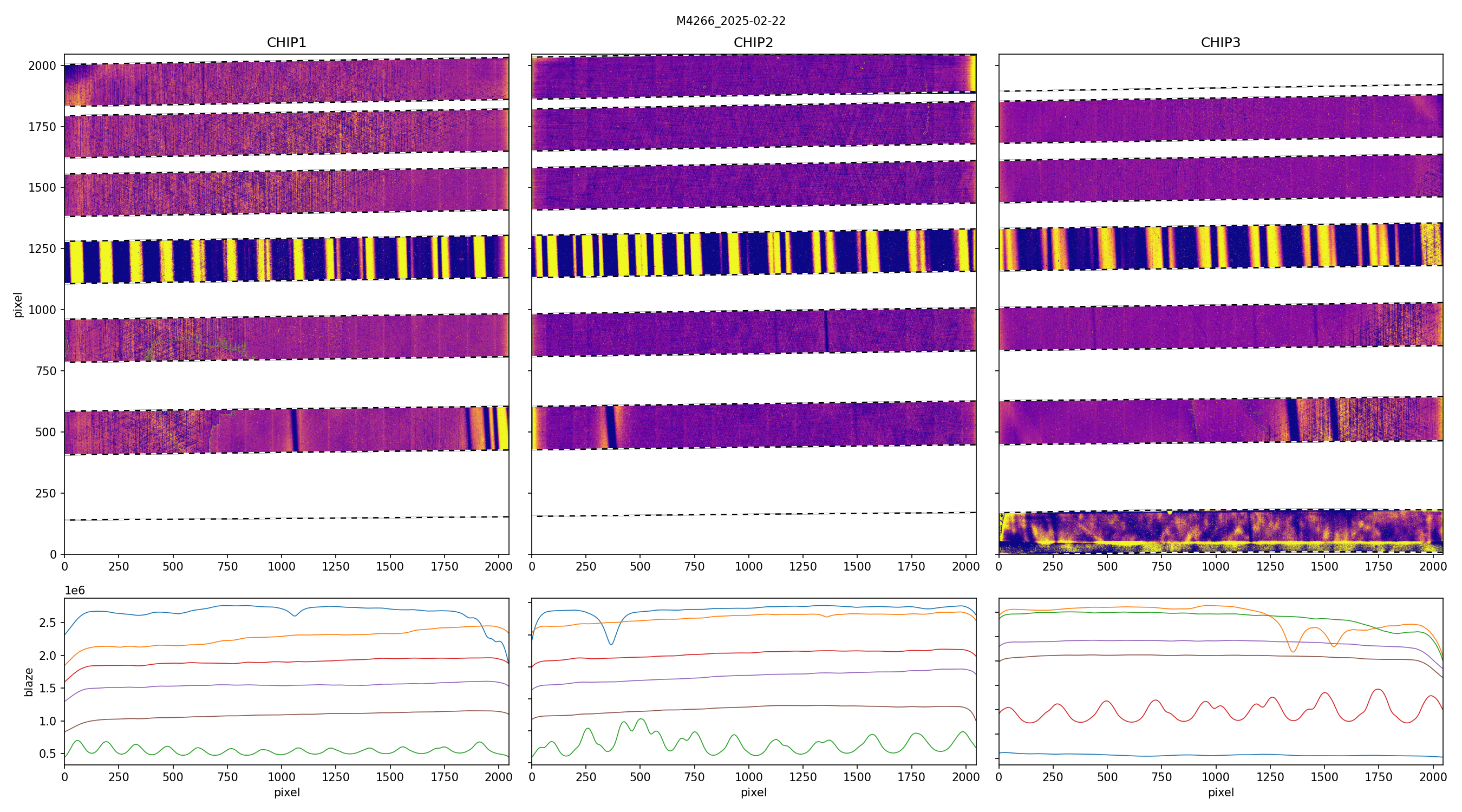Viewport: 1462px width, 812px height.
Task: Click the CHIP1 panel title
Action: pos(286,43)
